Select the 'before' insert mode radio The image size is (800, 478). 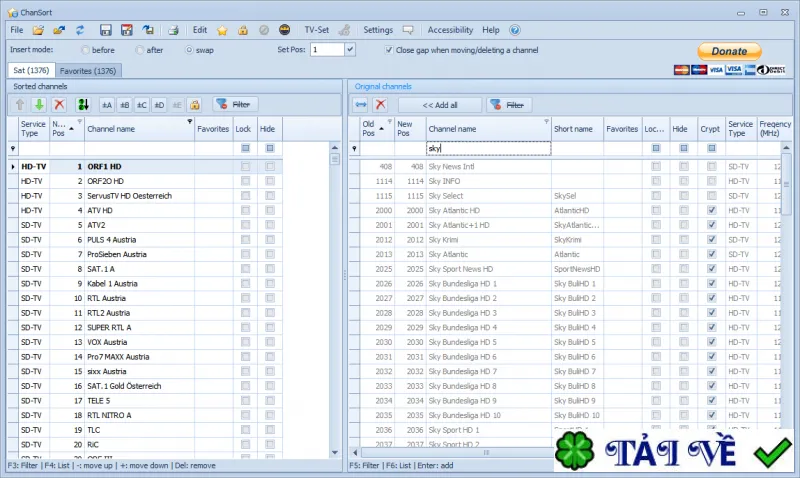(x=85, y=50)
